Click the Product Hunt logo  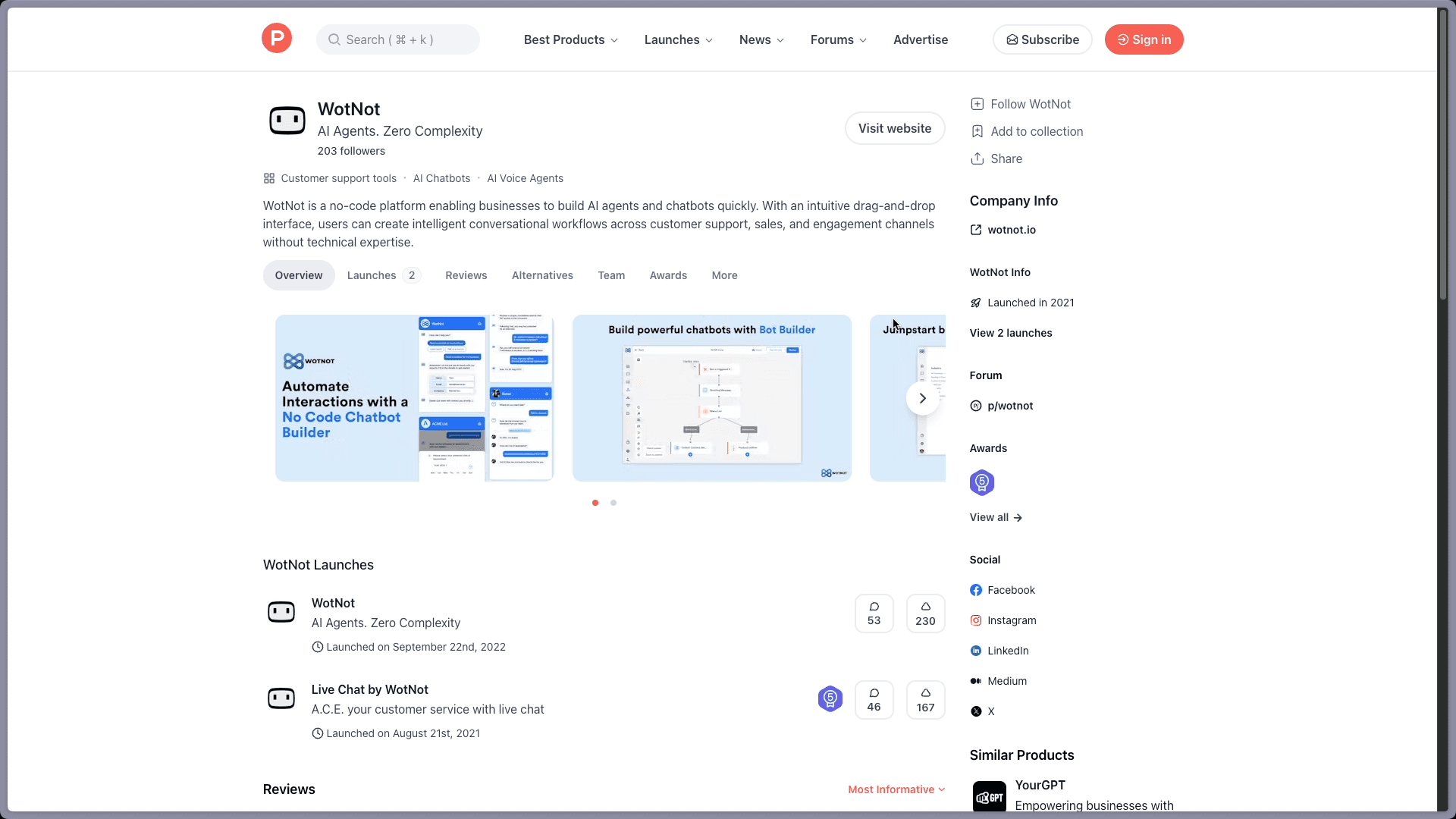point(277,39)
